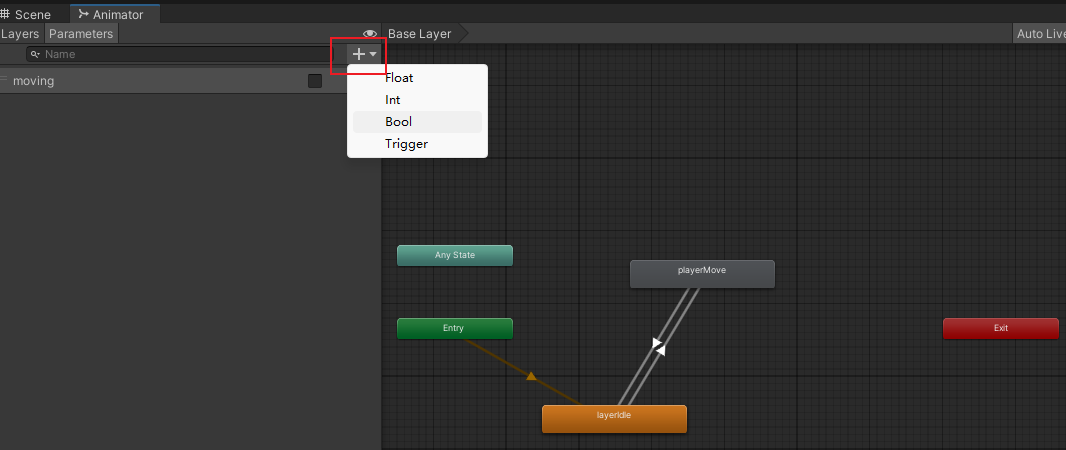Select the red Exit node
Image resolution: width=1066 pixels, height=450 pixels.
click(1000, 328)
